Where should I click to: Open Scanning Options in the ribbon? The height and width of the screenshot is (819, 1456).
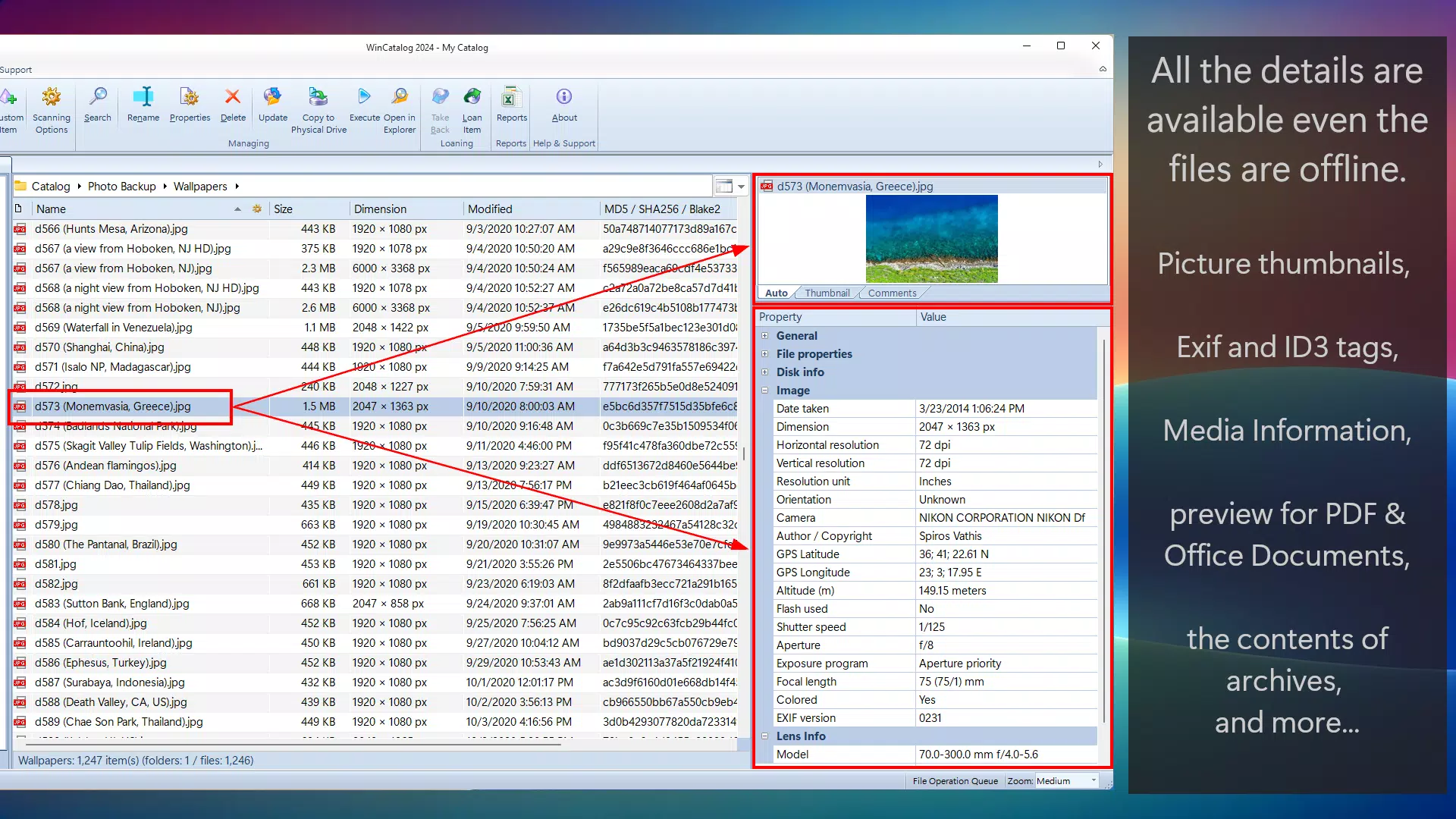[51, 111]
